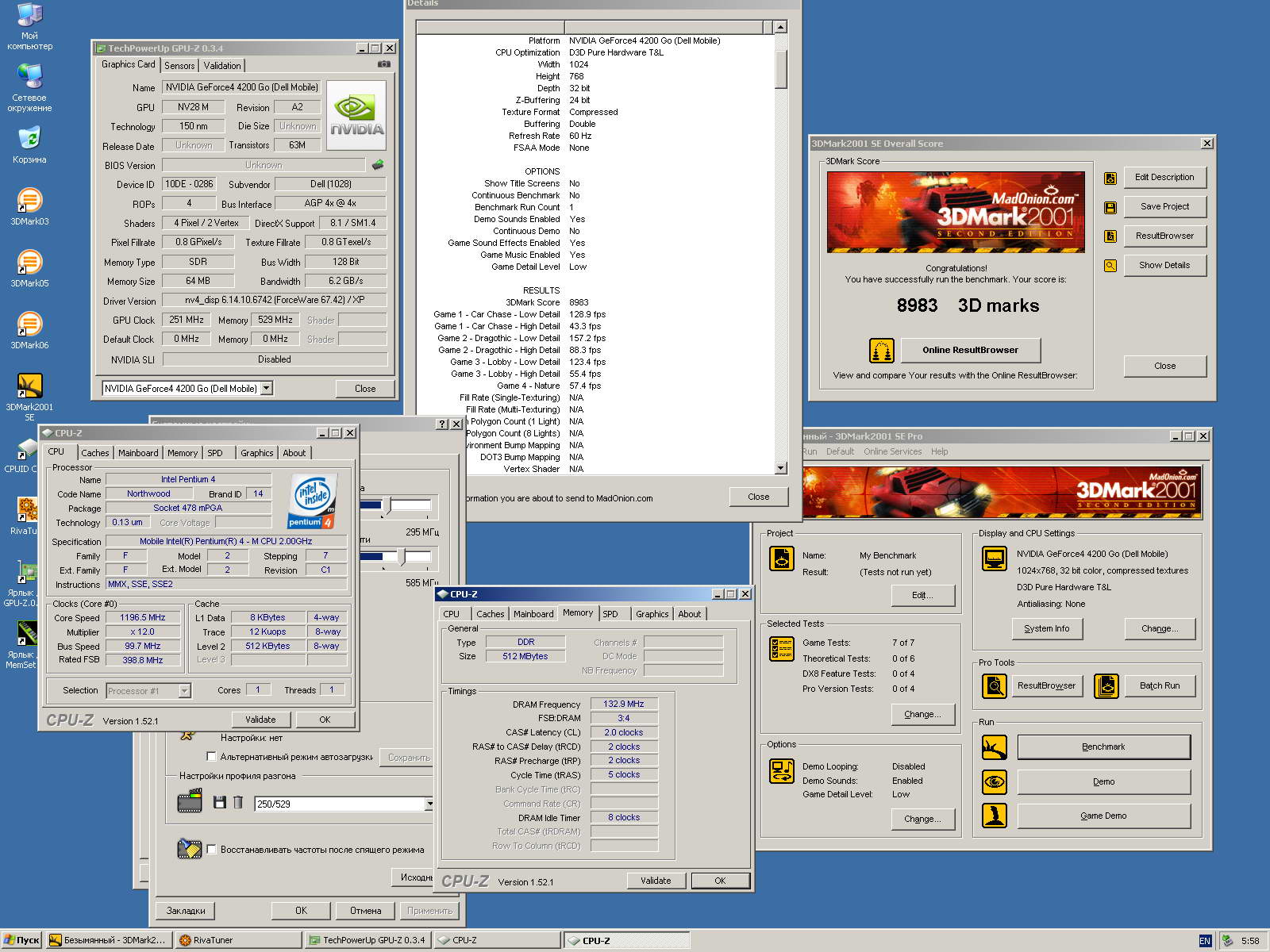Image resolution: width=1270 pixels, height=952 pixels.
Task: Open the 3DMark05 desktop shortcut
Action: pos(29,269)
